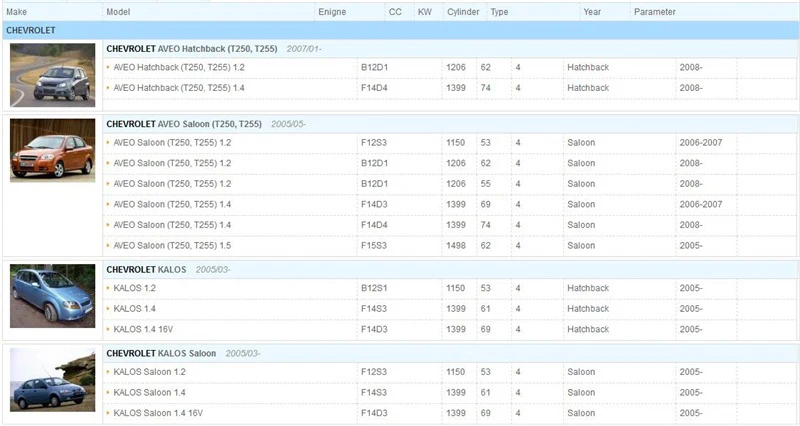Click the Make column header

tap(17, 12)
